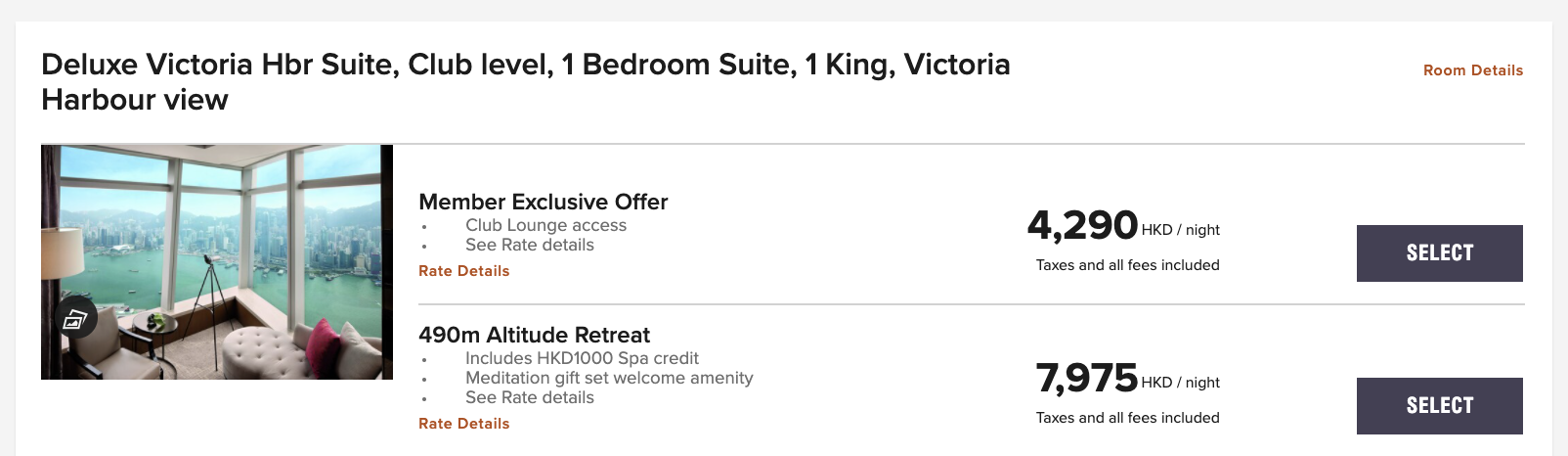Click the Includes HKD1000 Spa credit bullet
1568x456 pixels.
(x=582, y=358)
